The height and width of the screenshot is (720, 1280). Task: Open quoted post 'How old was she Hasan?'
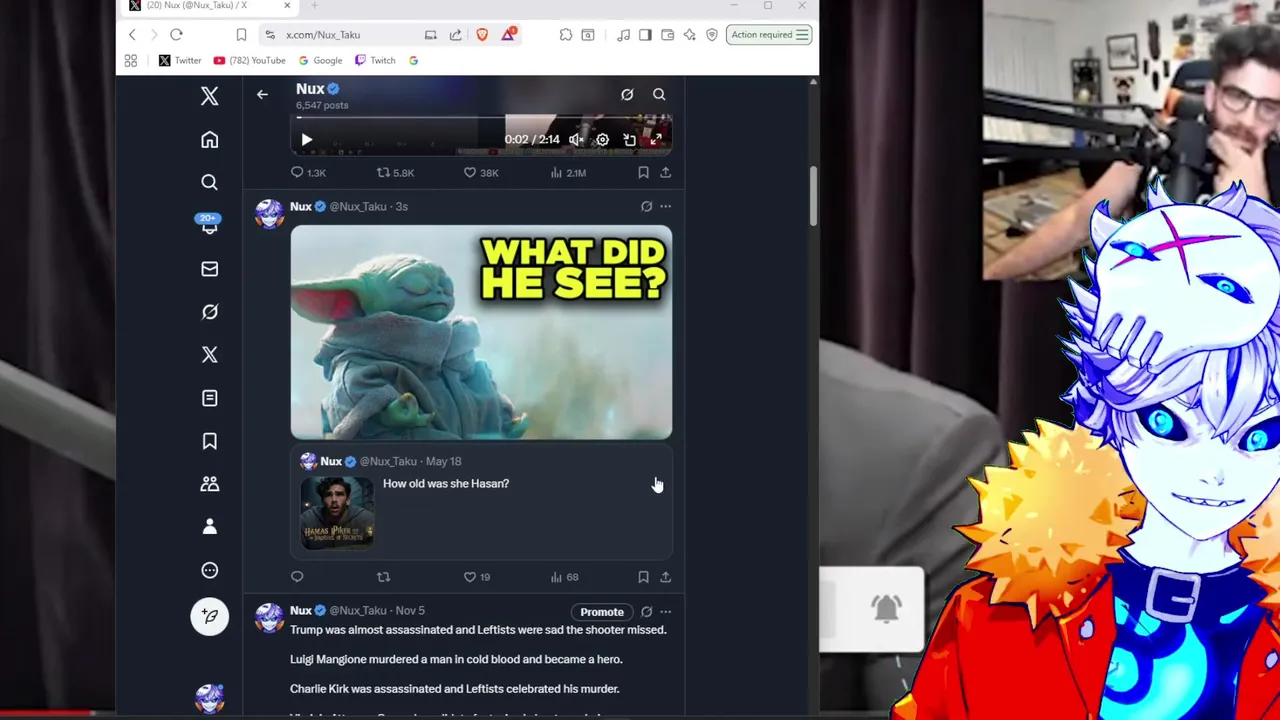click(x=481, y=502)
